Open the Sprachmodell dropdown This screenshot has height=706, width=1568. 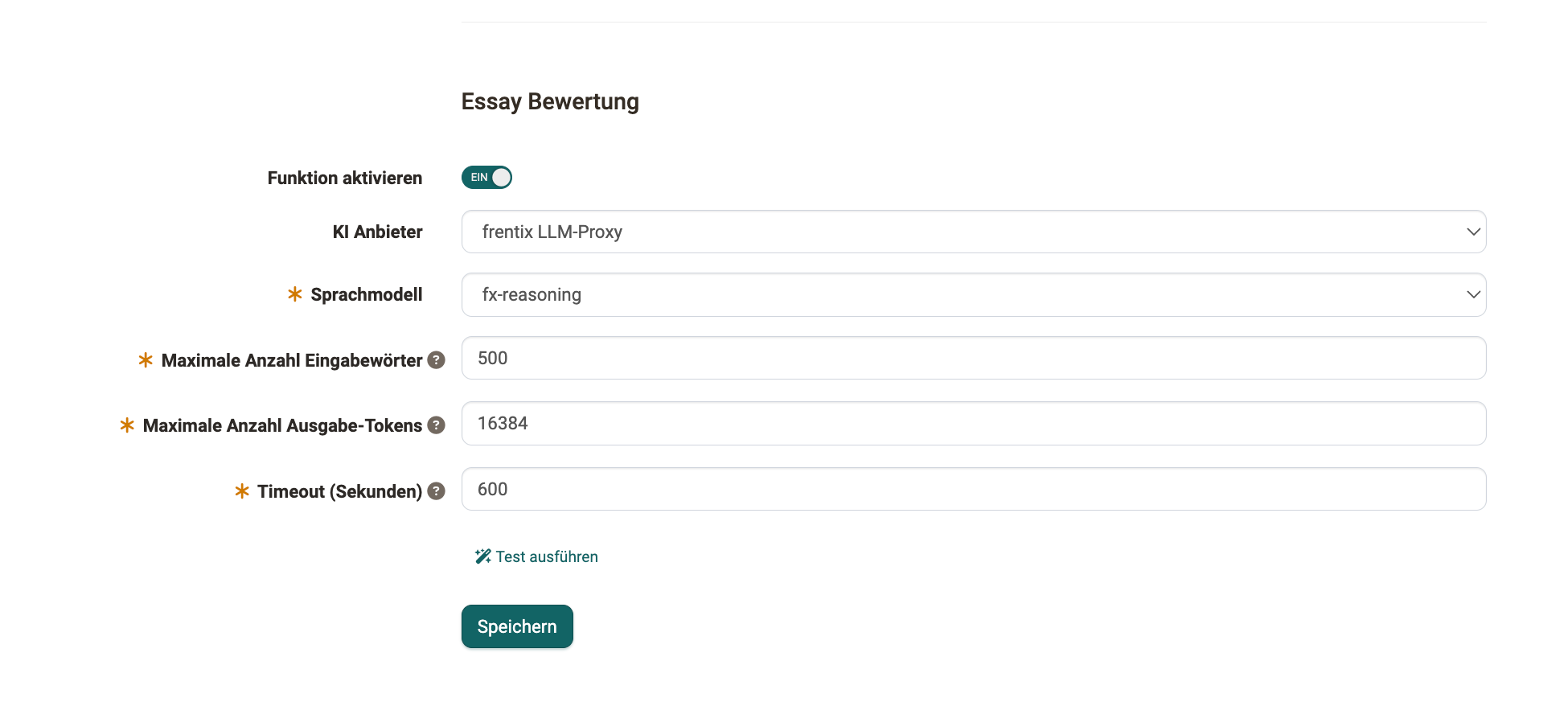pyautogui.click(x=974, y=294)
